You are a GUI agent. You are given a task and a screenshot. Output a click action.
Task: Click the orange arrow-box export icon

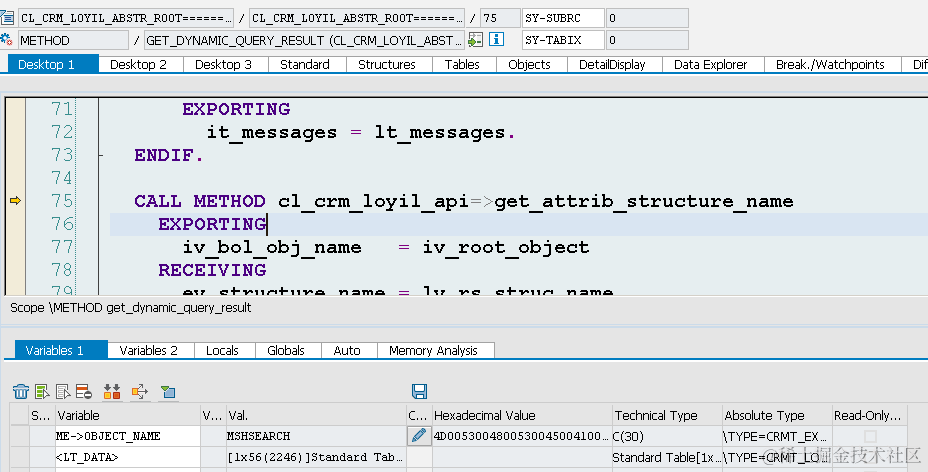(x=140, y=392)
